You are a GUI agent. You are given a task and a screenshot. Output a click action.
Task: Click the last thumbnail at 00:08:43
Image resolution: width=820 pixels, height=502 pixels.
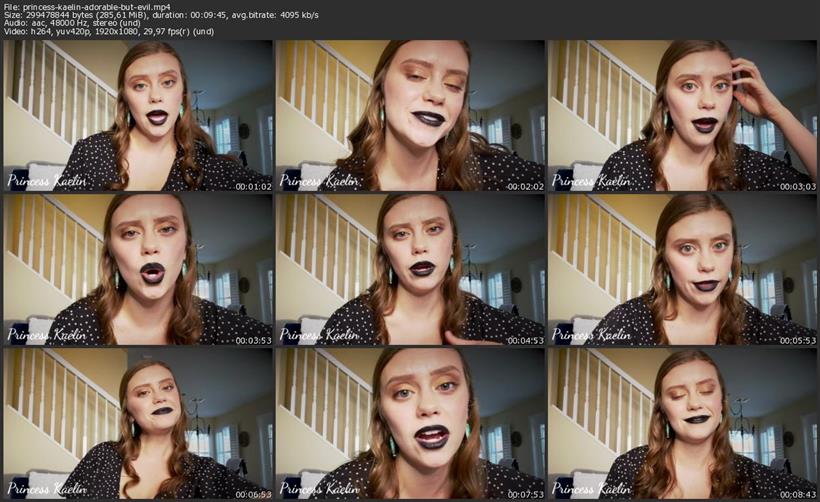click(x=682, y=423)
